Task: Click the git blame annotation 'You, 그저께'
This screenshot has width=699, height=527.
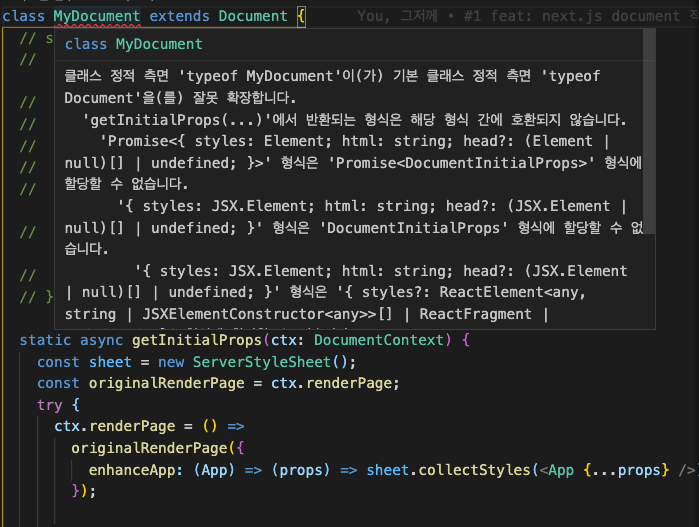Action: 397,16
